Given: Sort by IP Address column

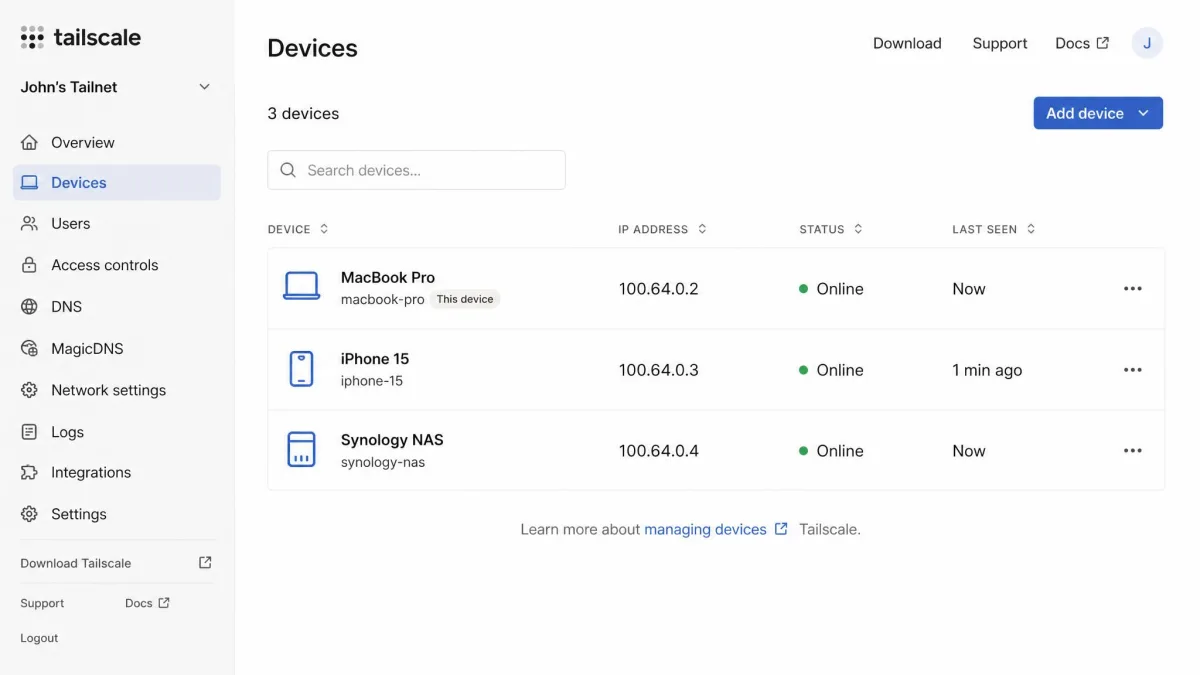Looking at the screenshot, I should (662, 229).
